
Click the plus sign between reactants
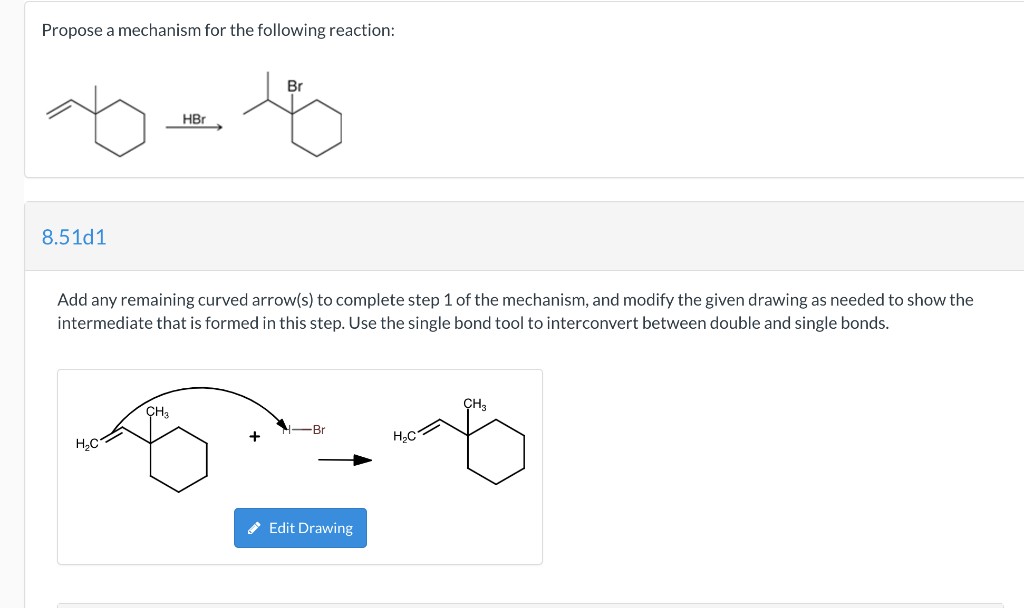(x=253, y=434)
